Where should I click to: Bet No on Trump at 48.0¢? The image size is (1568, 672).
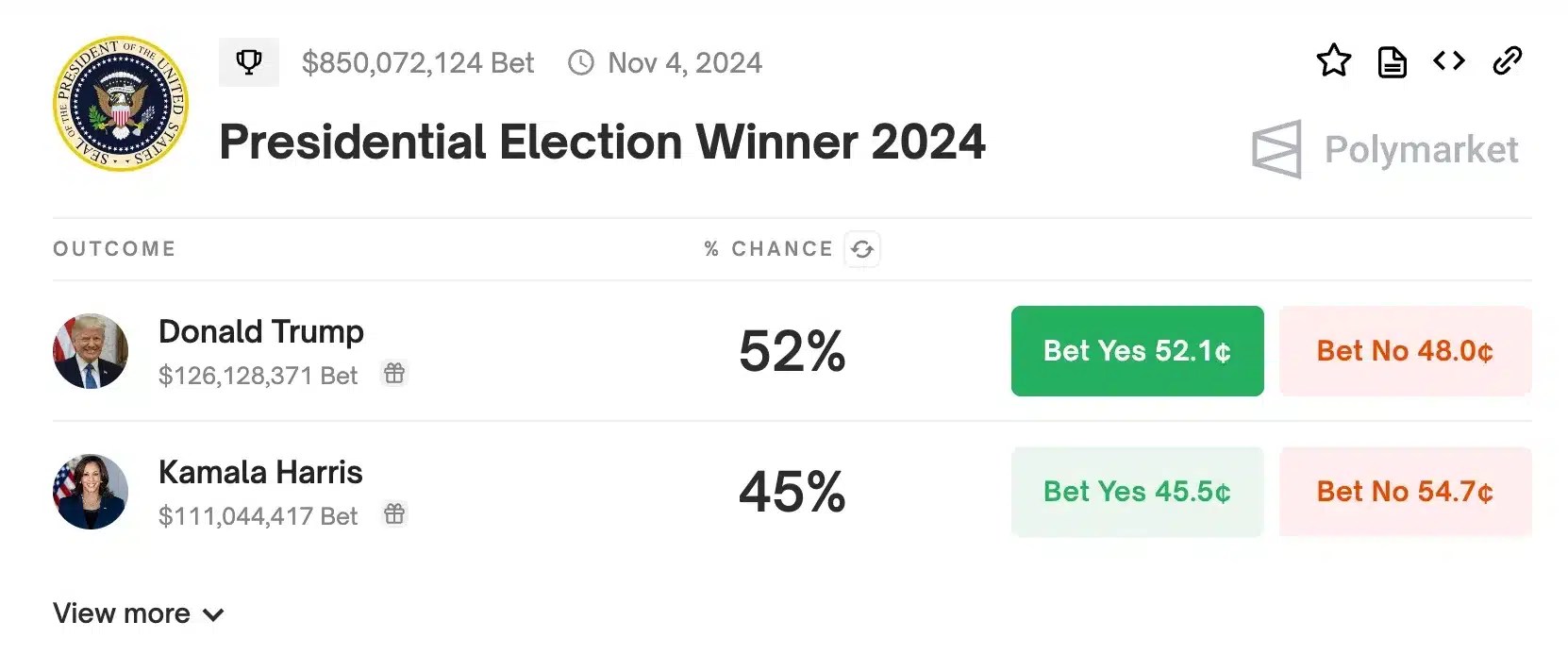click(1405, 351)
